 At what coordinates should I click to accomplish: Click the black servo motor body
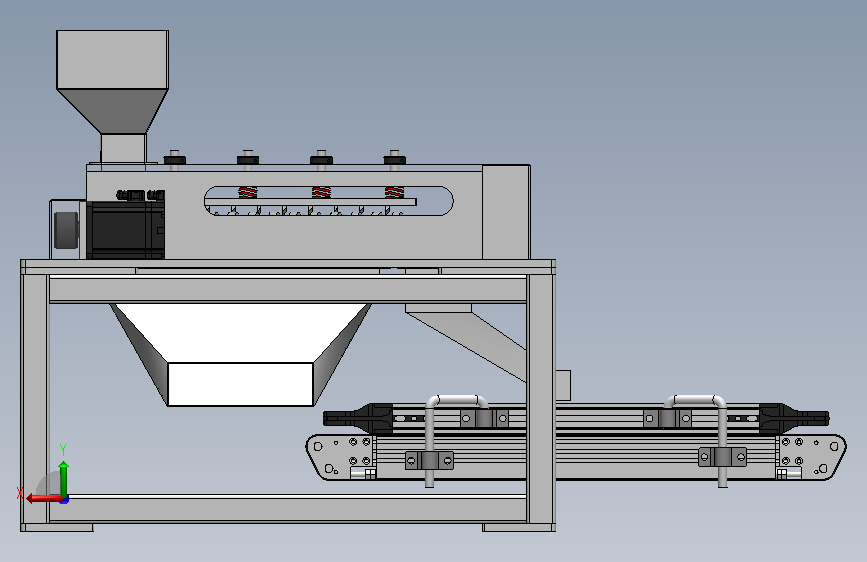126,230
